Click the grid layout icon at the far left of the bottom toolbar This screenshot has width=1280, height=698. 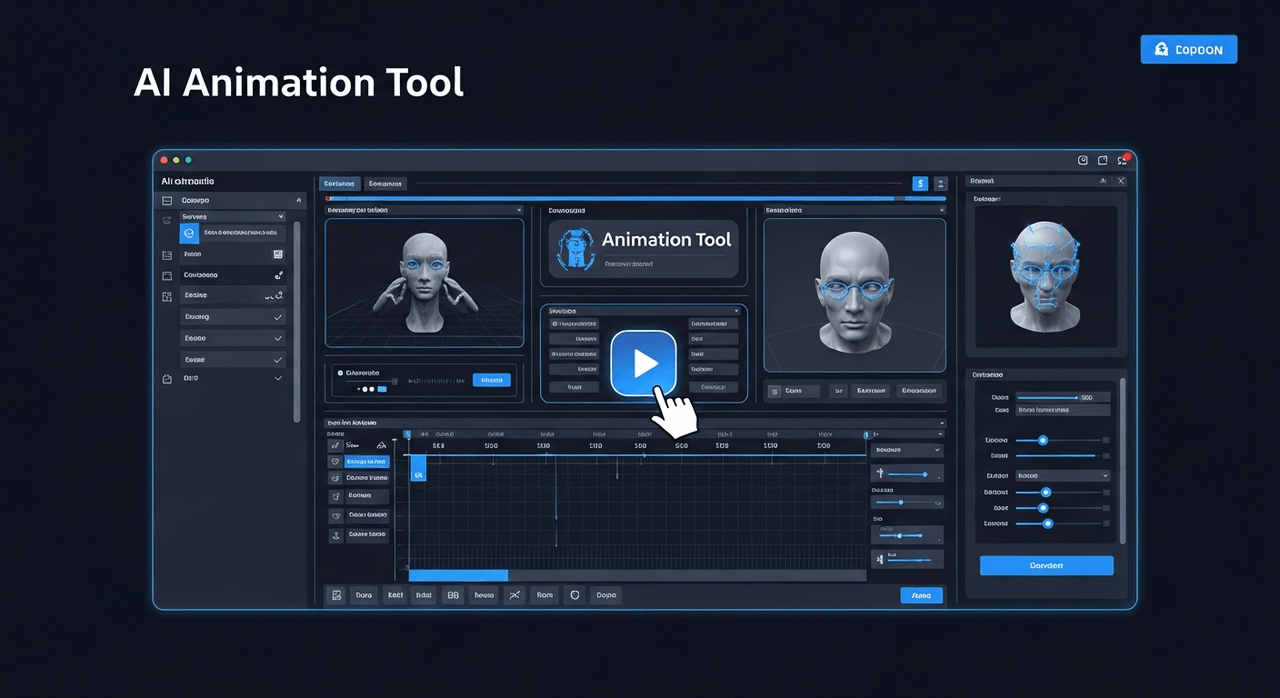[337, 595]
